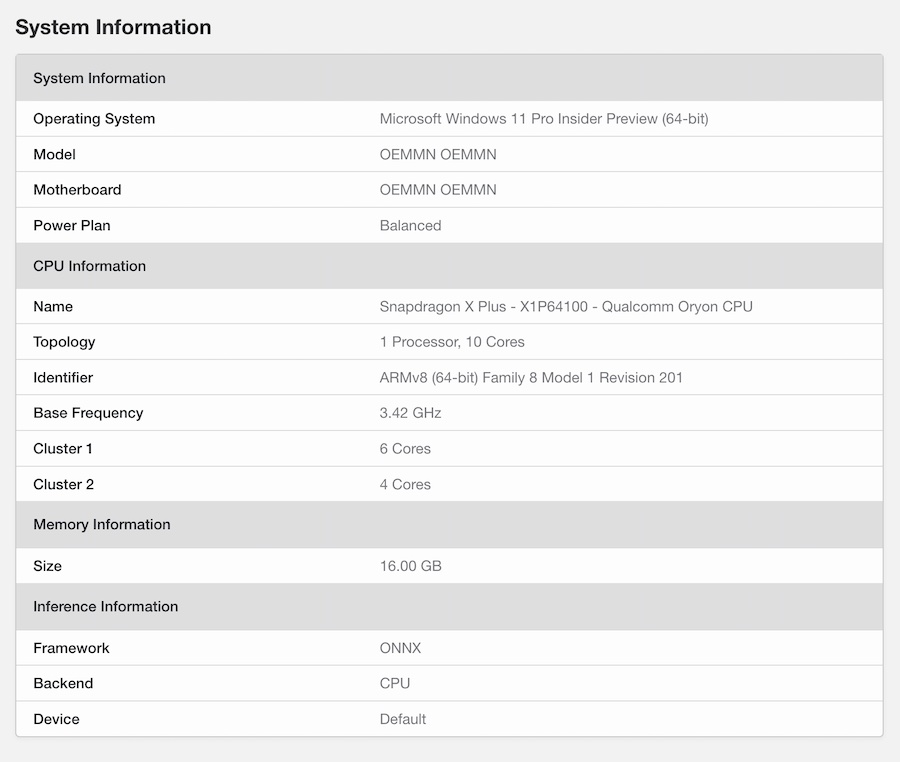
Task: Select the Cluster 2 row label
Action: (x=63, y=485)
